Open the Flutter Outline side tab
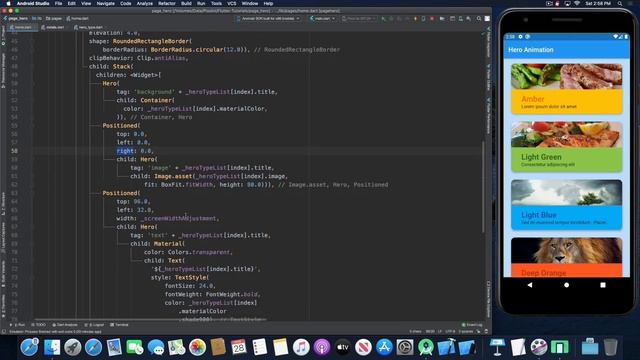The height and width of the screenshot is (360, 640). [488, 78]
